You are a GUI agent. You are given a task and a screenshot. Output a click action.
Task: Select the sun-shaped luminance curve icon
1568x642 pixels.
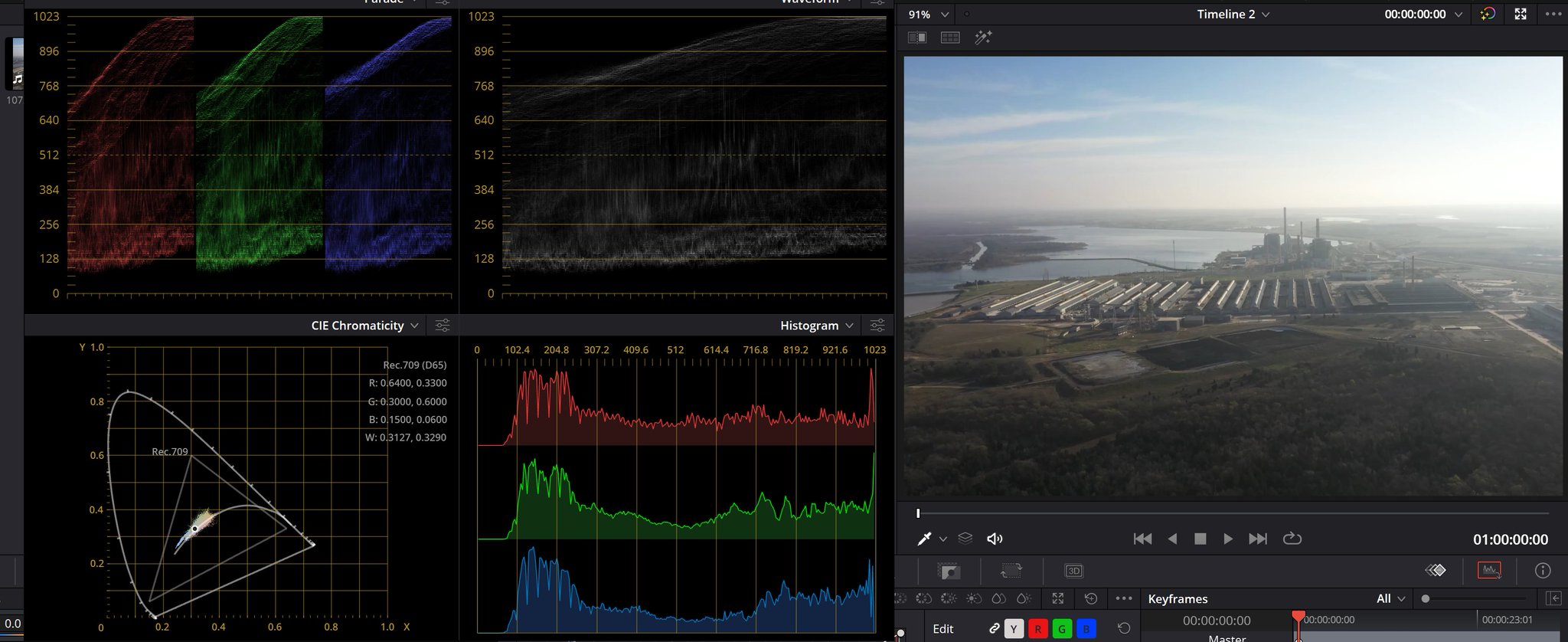point(974,598)
